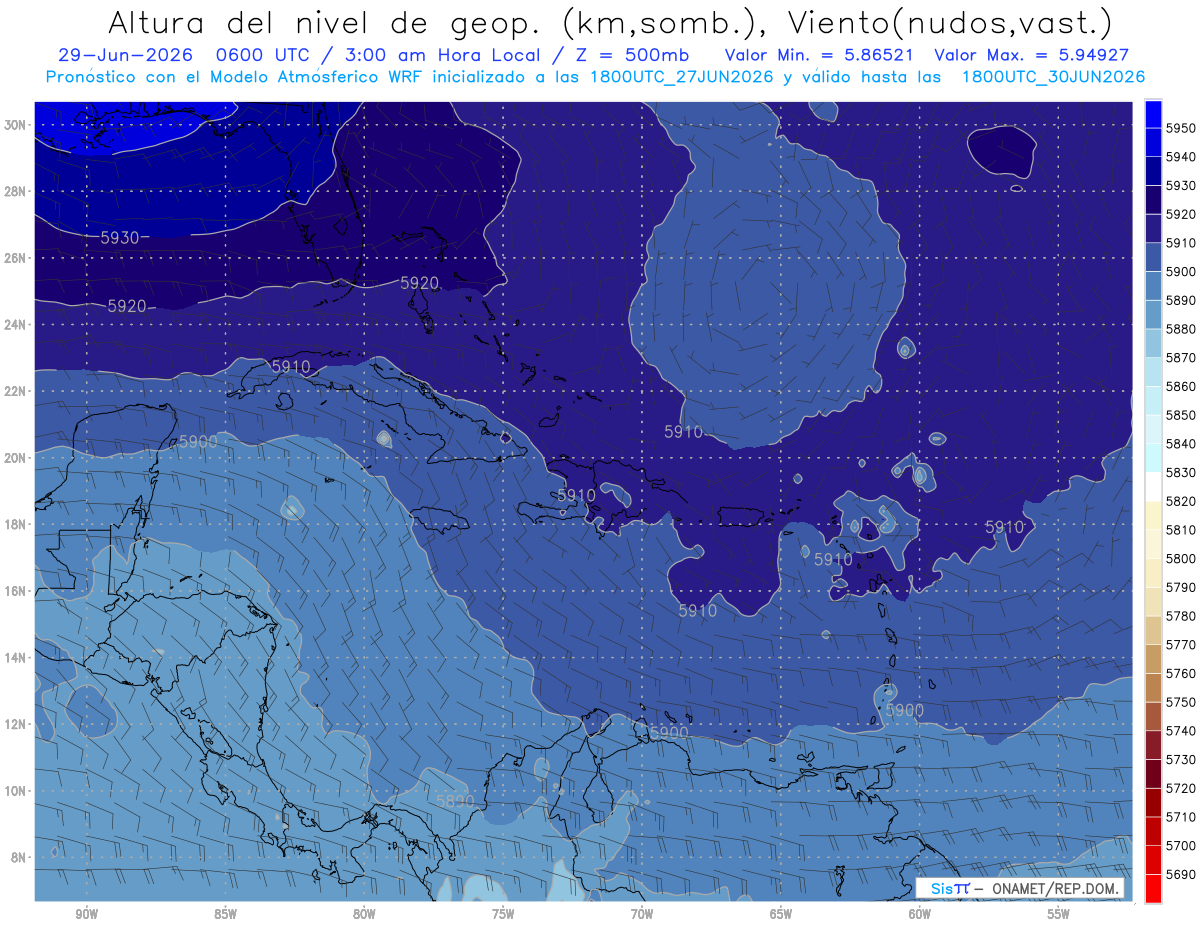Click the '65W' longitude axis label
Viewport: 1200px width, 927px height.
coord(781,914)
